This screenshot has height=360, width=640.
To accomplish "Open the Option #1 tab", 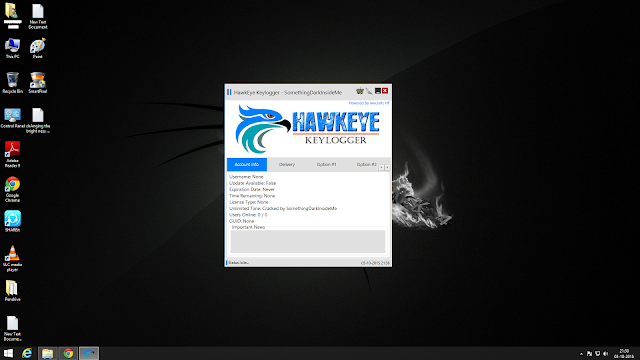I will pos(327,164).
